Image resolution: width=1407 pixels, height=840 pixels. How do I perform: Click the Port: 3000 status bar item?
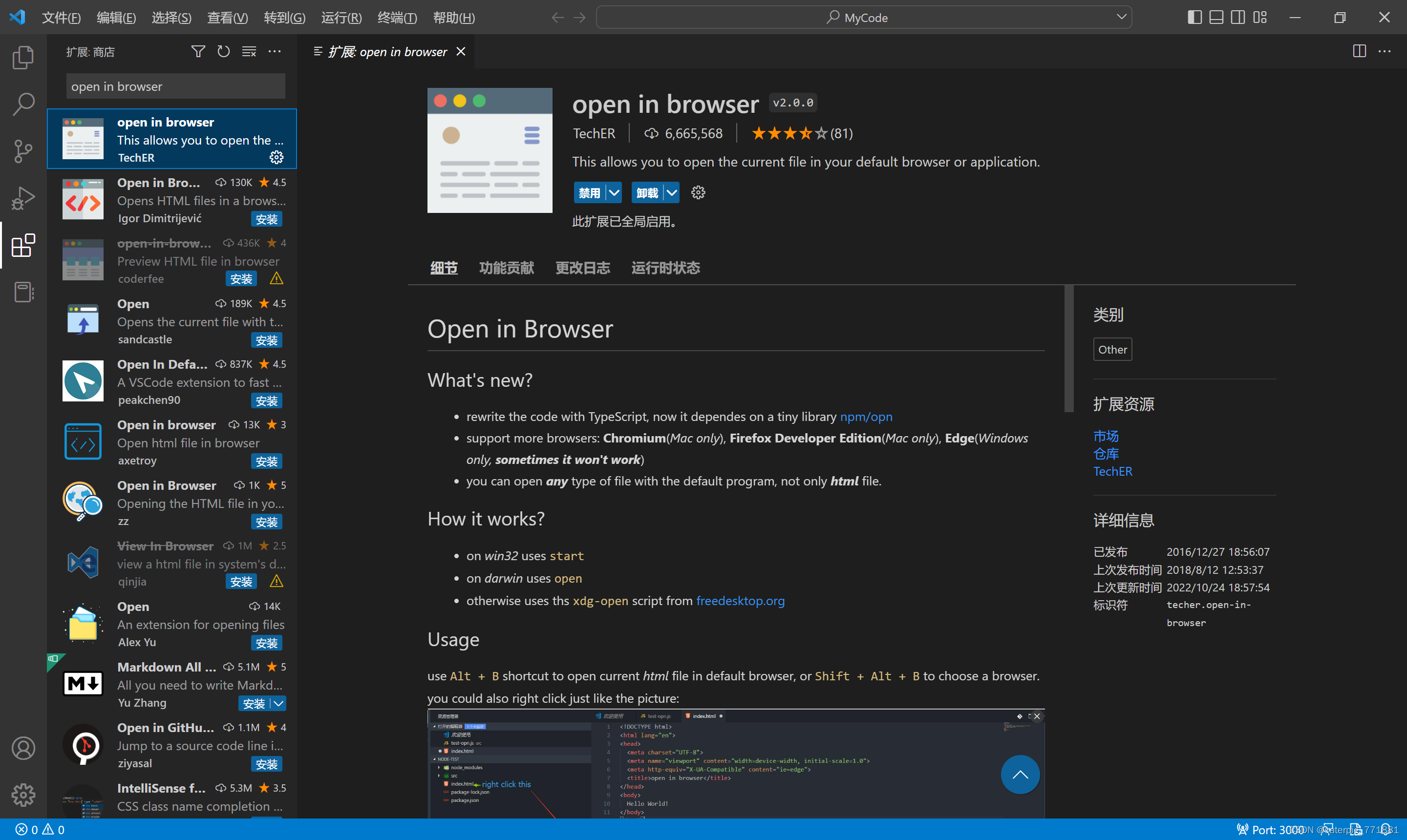(x=1271, y=829)
